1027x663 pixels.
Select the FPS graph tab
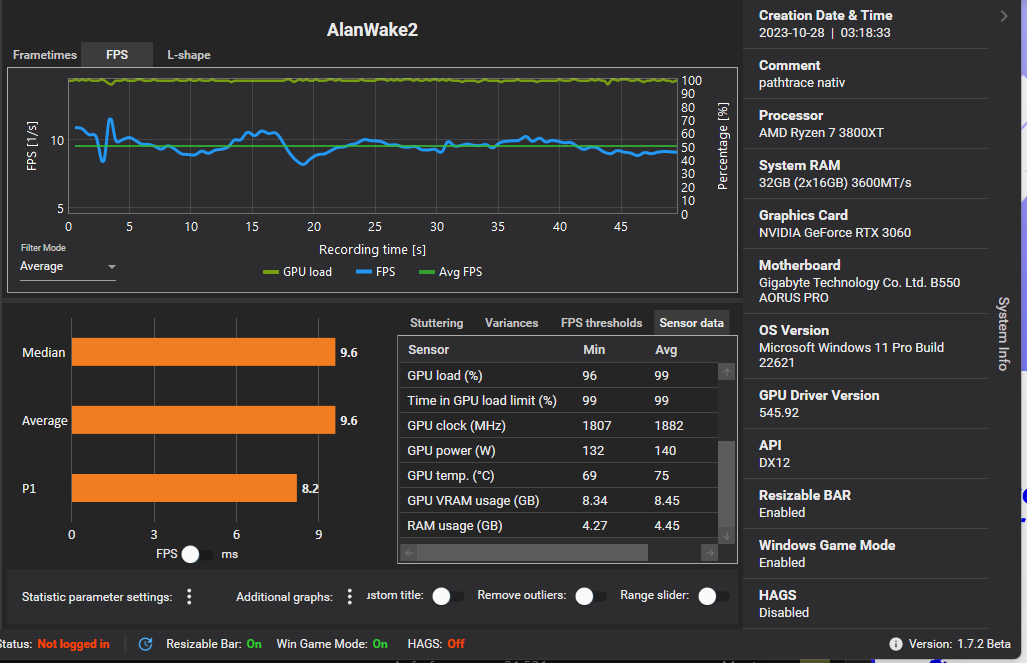point(117,55)
